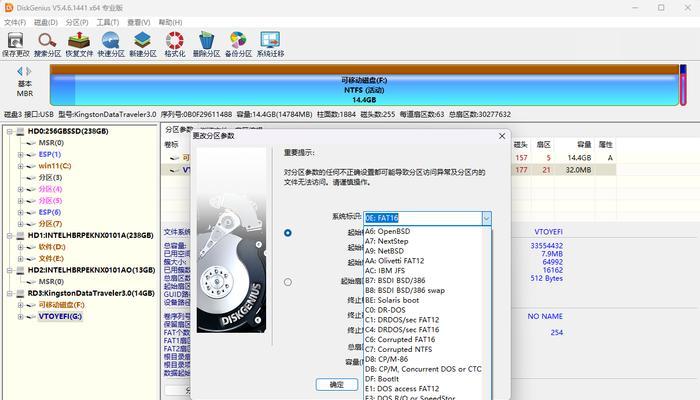
Task: Expand the ESP(1) partition node
Action: [x=20, y=154]
